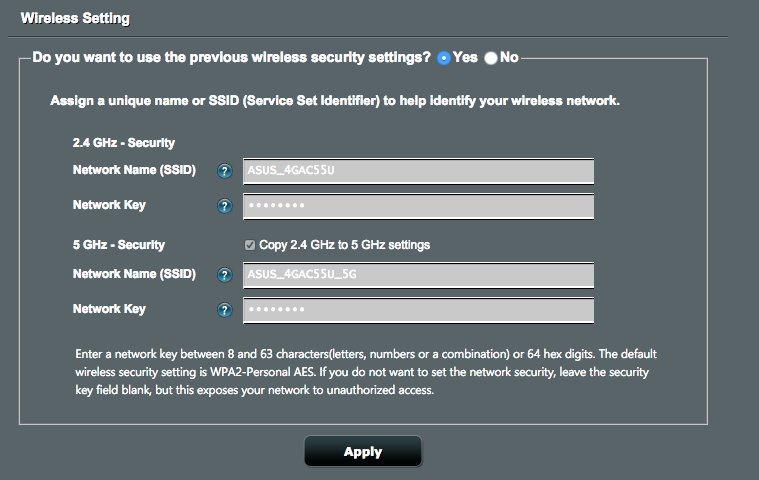Click the 5 GHz Network Key password field
The height and width of the screenshot is (480, 759).
418,310
